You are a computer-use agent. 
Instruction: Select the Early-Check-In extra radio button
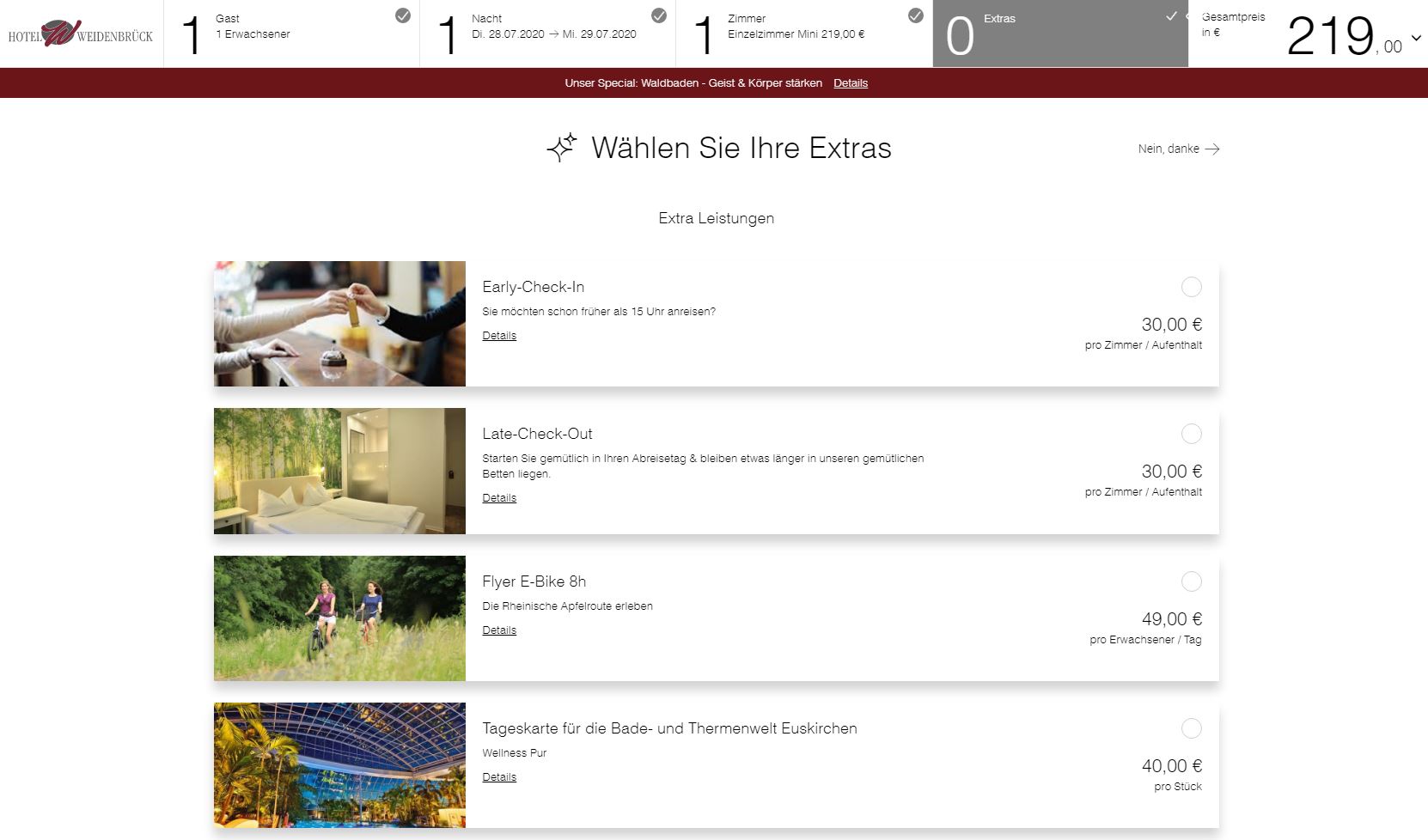point(1191,287)
